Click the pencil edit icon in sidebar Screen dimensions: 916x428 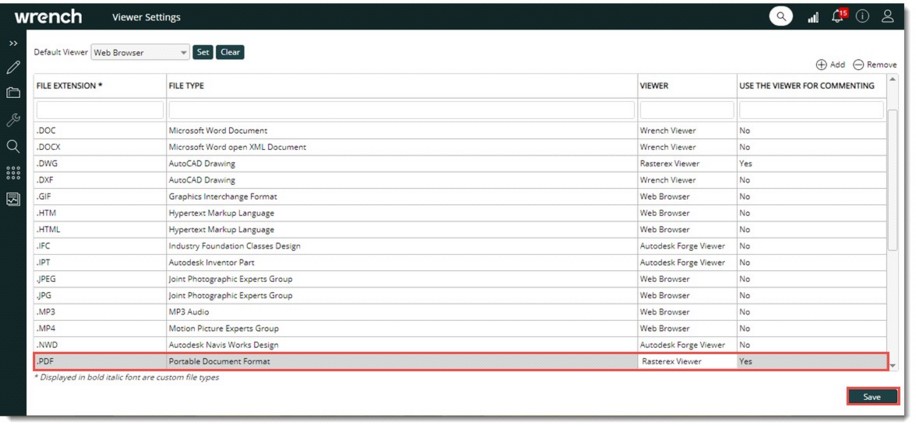(13, 68)
